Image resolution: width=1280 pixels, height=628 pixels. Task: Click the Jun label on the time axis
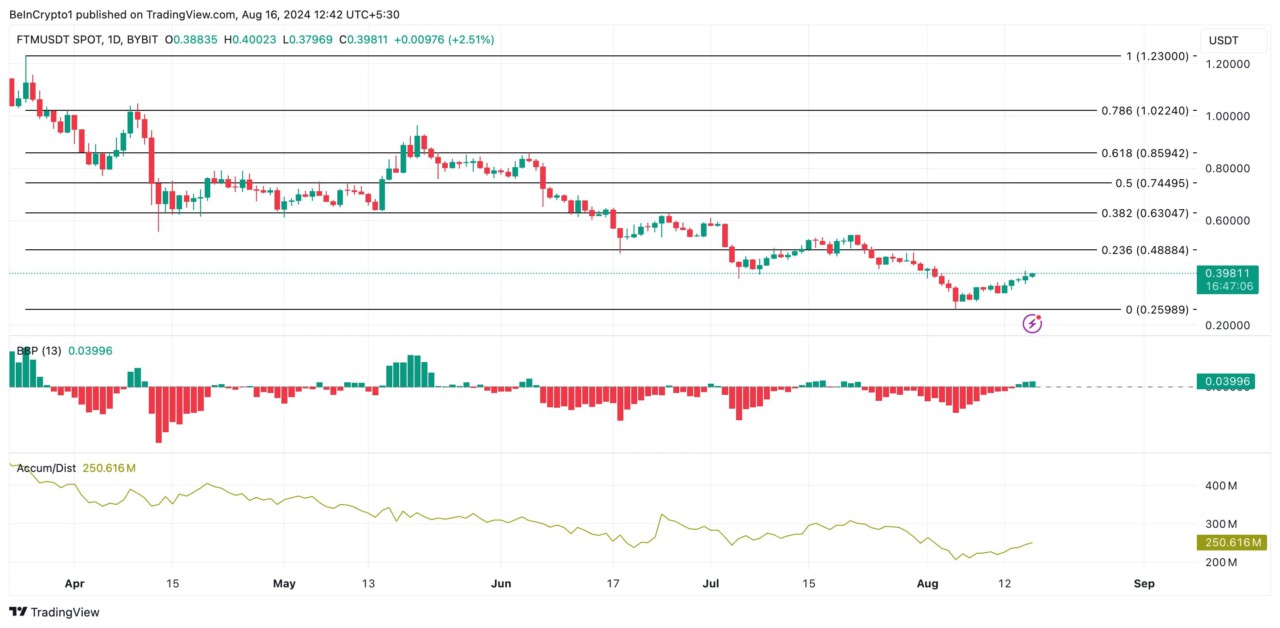[502, 582]
